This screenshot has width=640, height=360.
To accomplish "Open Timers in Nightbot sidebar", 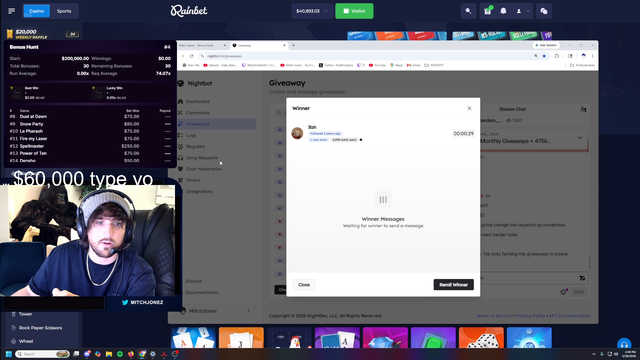I will coord(193,180).
